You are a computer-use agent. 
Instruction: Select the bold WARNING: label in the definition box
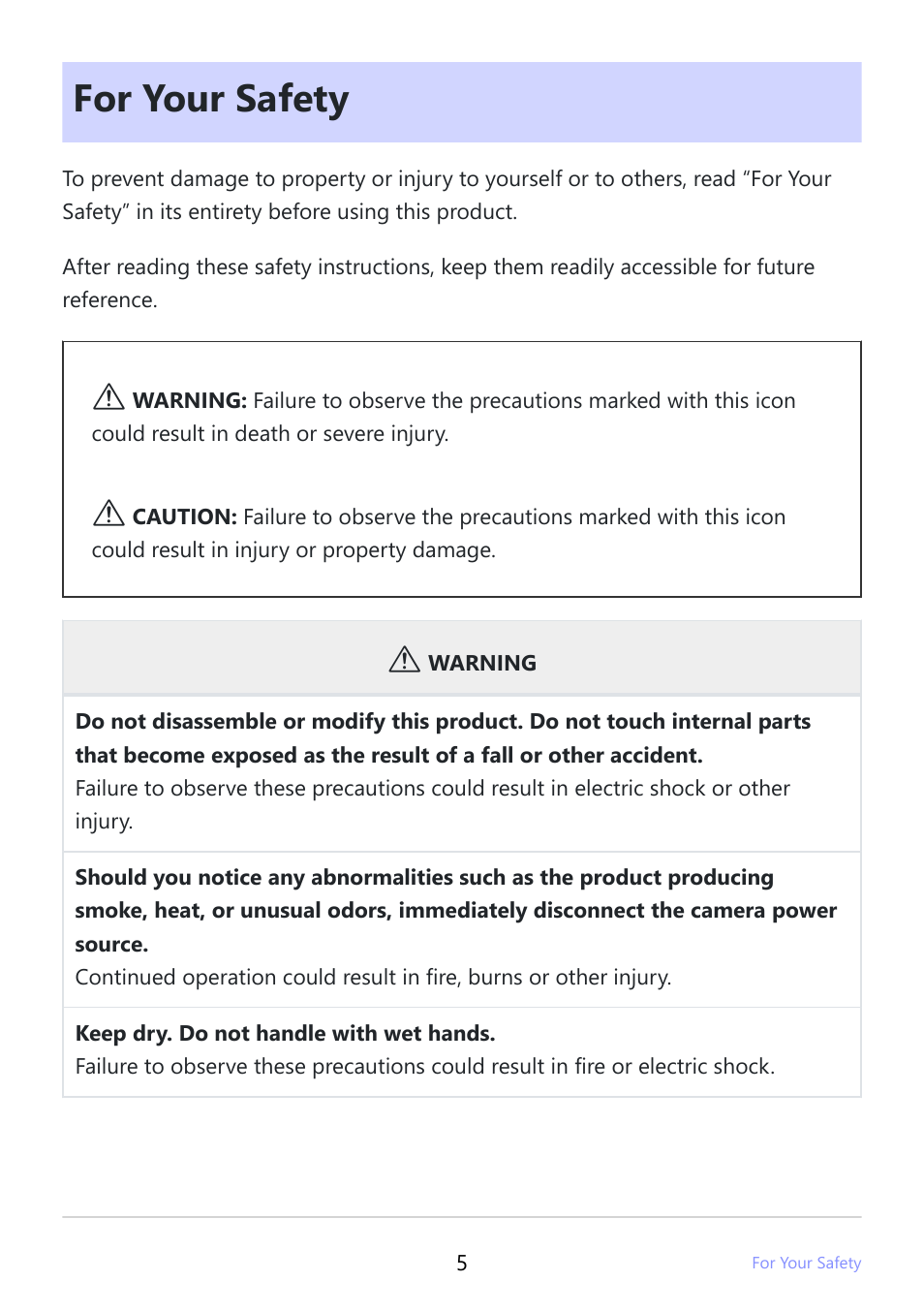(190, 401)
